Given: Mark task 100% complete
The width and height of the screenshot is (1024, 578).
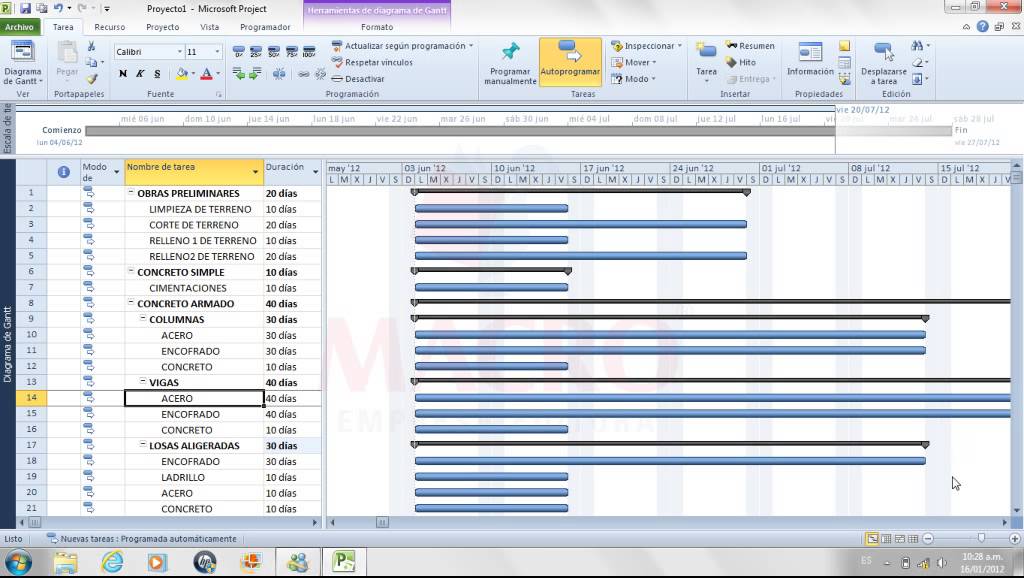Looking at the screenshot, I should click(x=309, y=52).
